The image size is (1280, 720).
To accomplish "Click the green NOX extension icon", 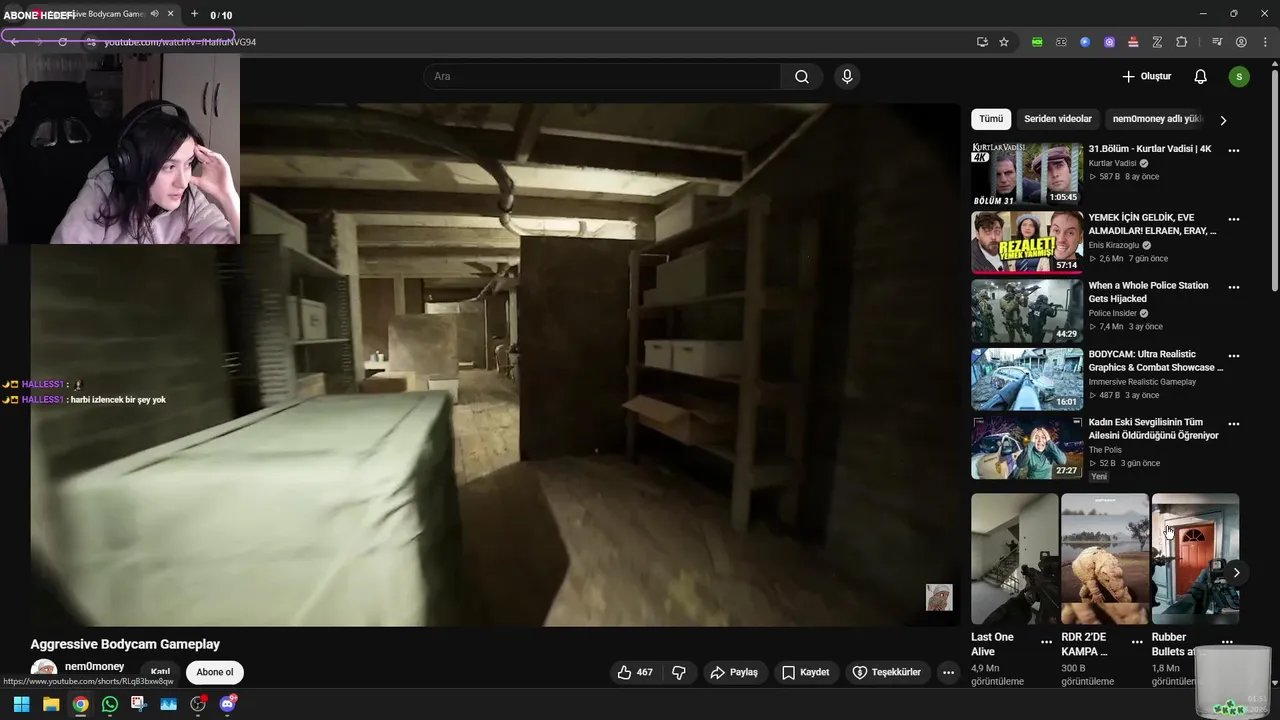I will click(x=1037, y=42).
